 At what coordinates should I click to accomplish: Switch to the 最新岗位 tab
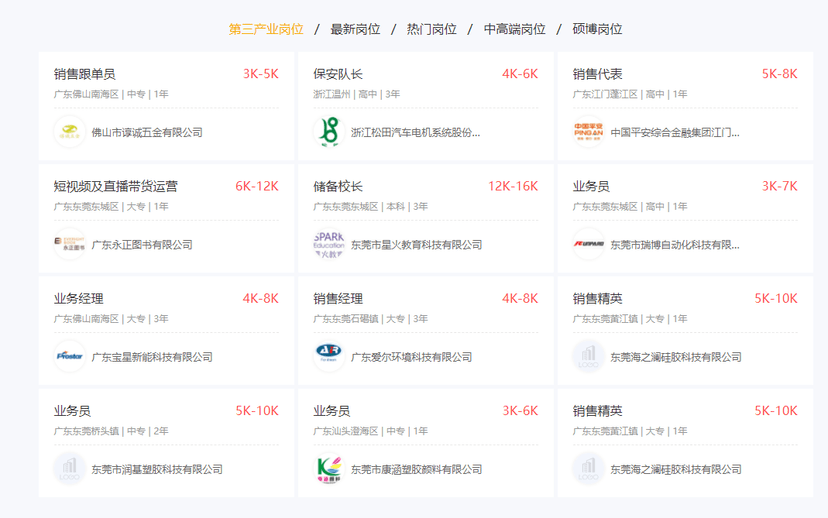point(355,29)
